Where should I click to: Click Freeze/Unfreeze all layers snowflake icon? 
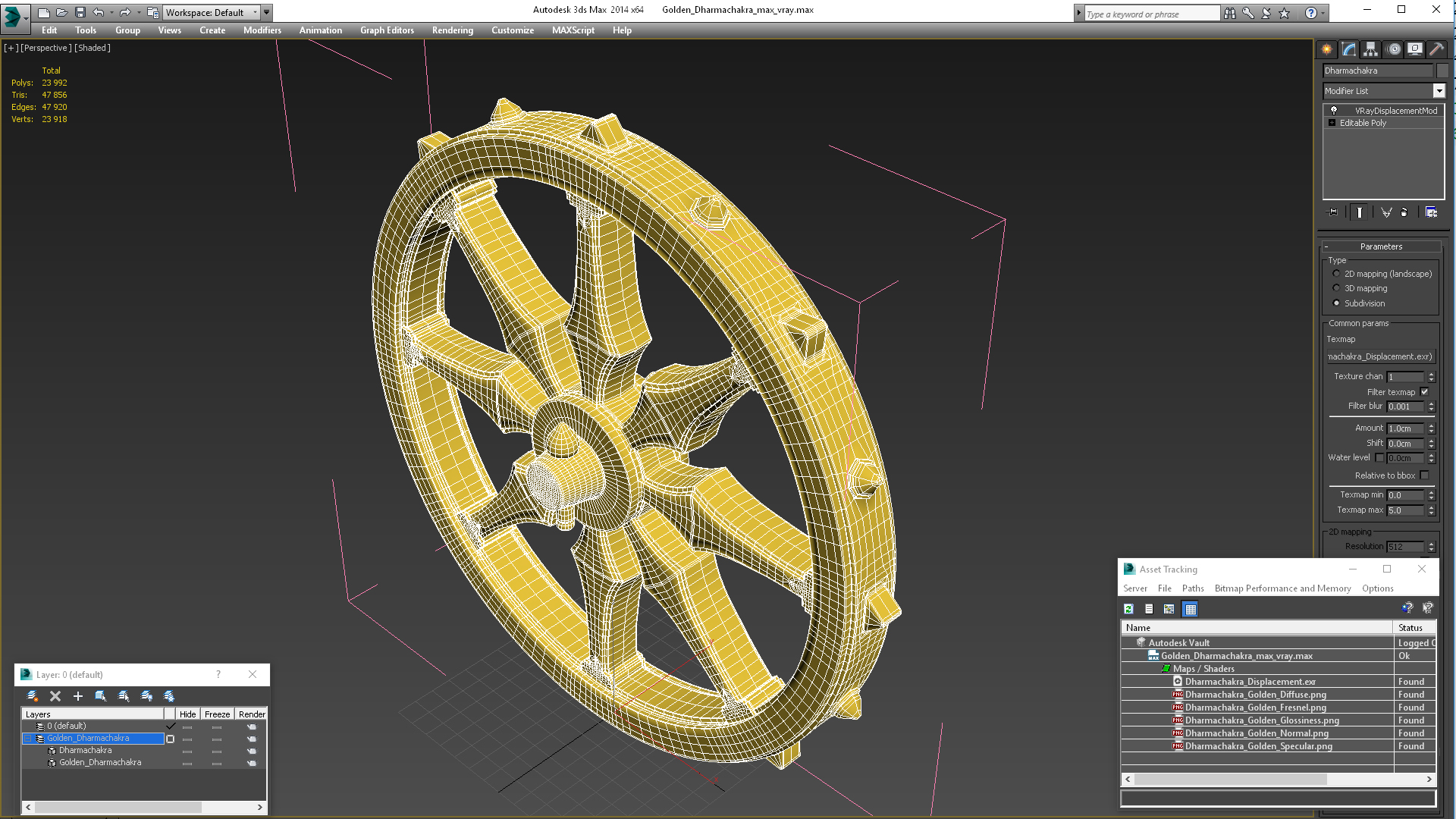[x=169, y=695]
